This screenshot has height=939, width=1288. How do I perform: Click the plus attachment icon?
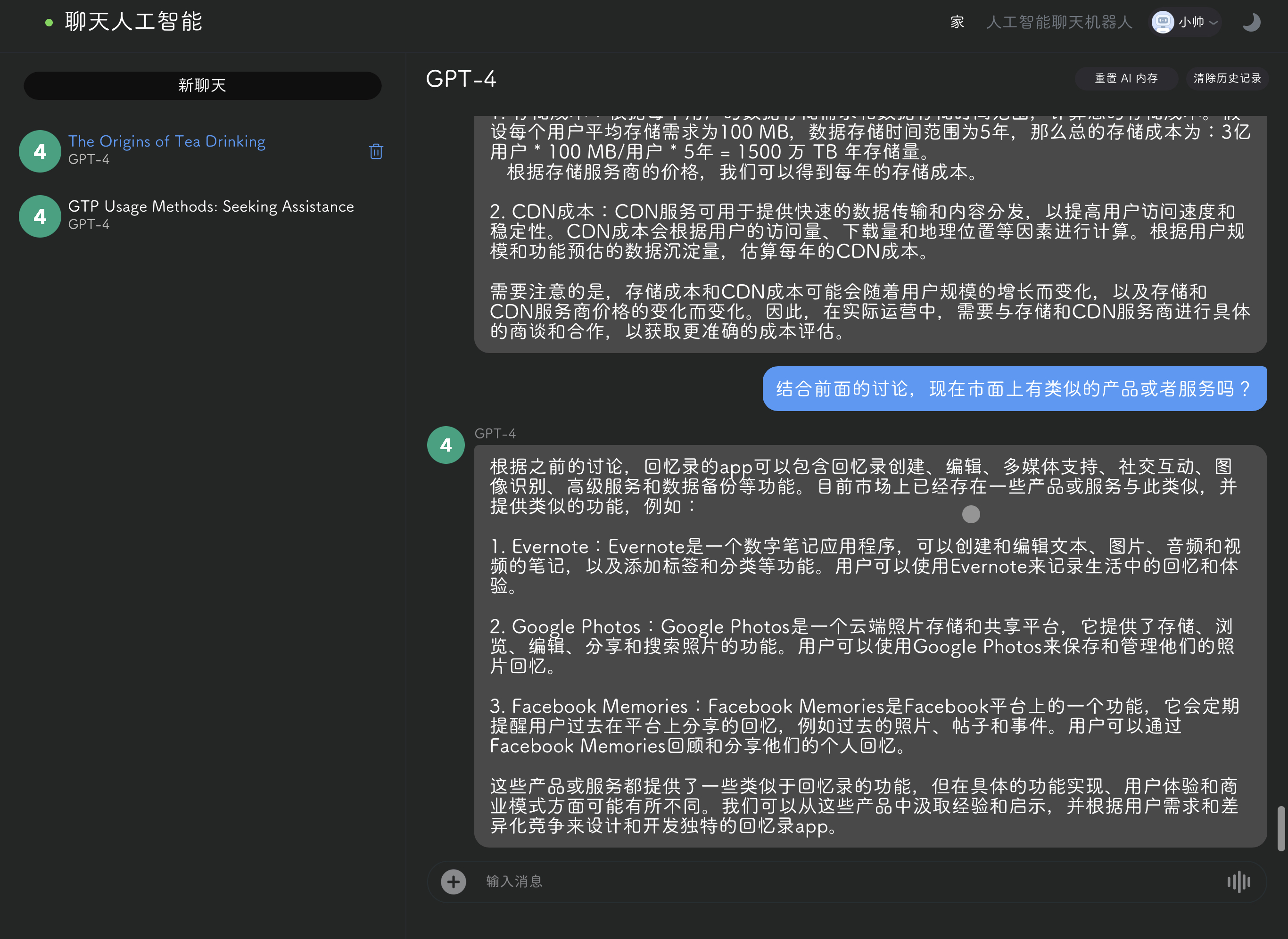click(453, 881)
